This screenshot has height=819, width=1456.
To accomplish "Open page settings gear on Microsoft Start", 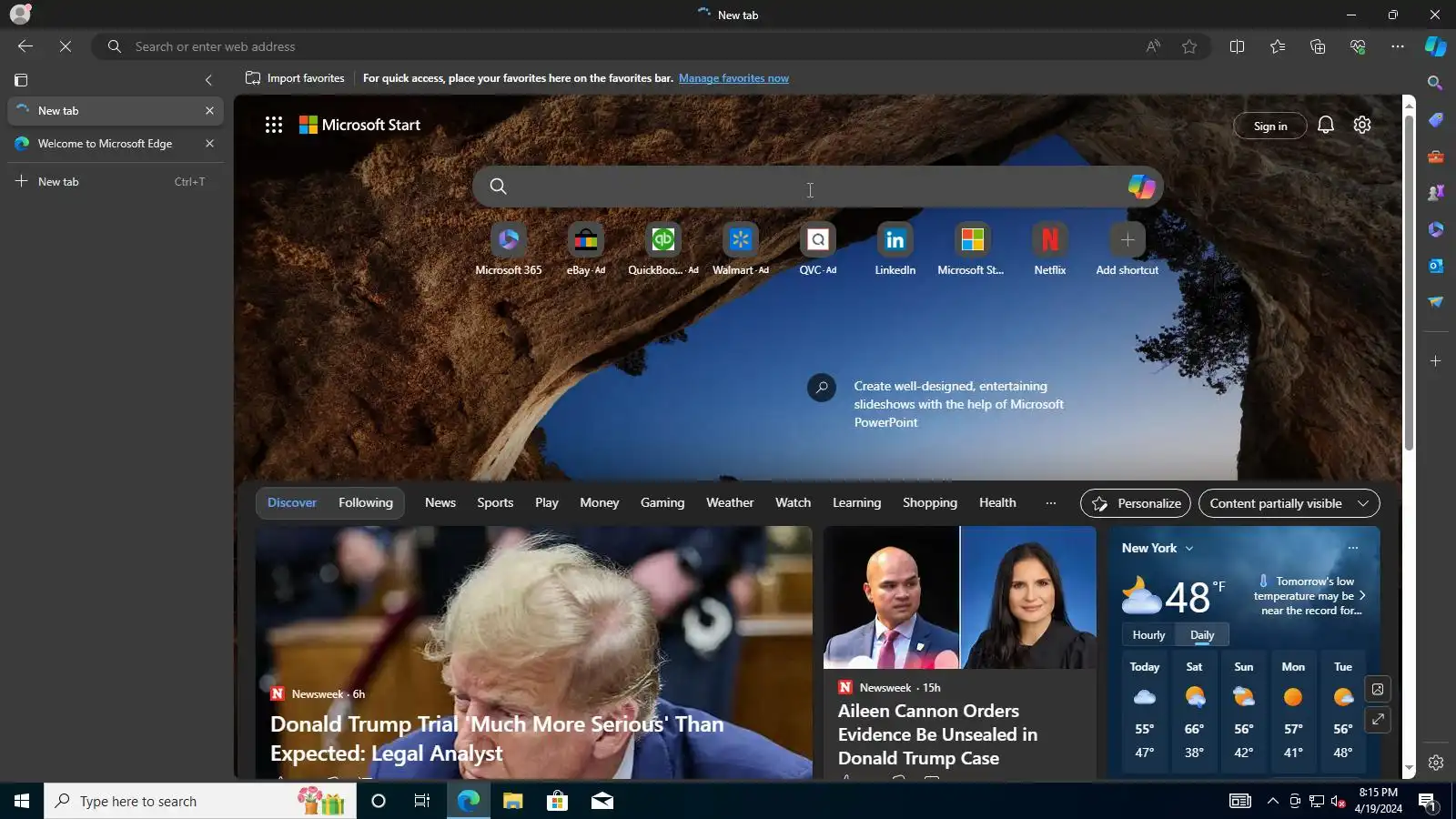I will click(1362, 125).
